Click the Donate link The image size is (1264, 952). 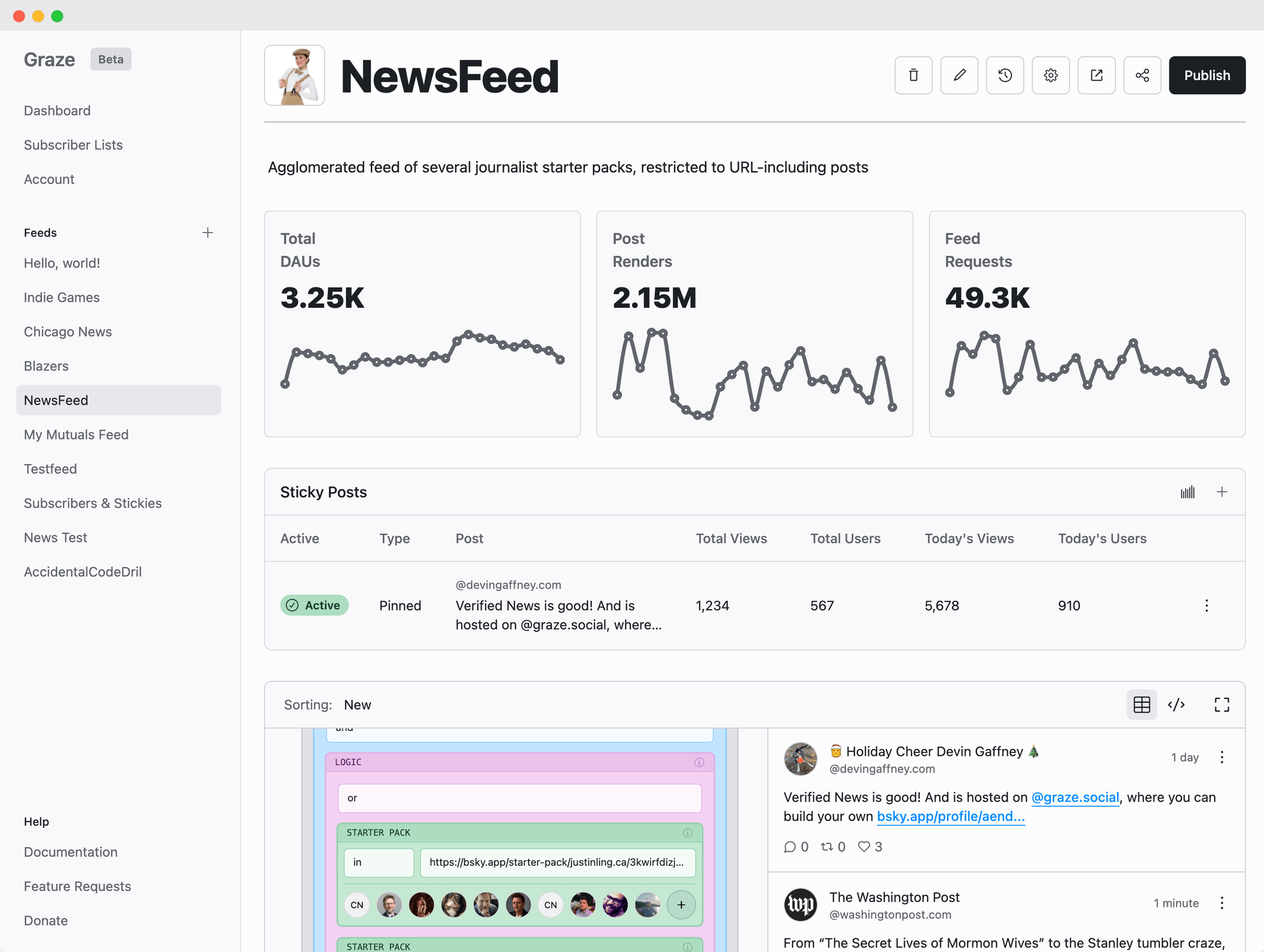pos(46,921)
